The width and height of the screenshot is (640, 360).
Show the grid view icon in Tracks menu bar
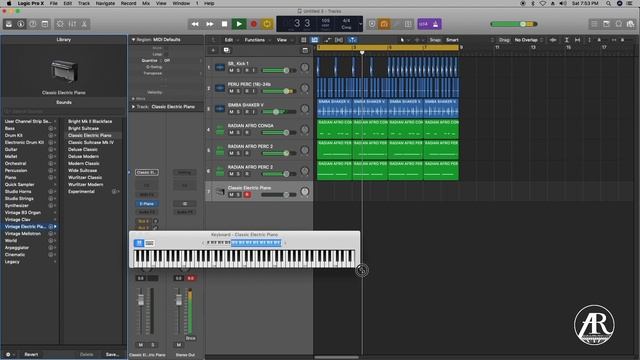pos(303,40)
